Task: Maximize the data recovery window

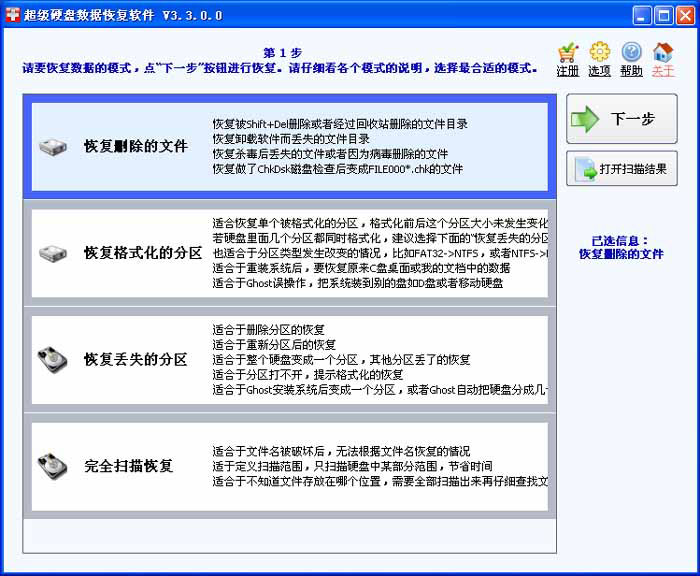Action: pyautogui.click(x=664, y=16)
